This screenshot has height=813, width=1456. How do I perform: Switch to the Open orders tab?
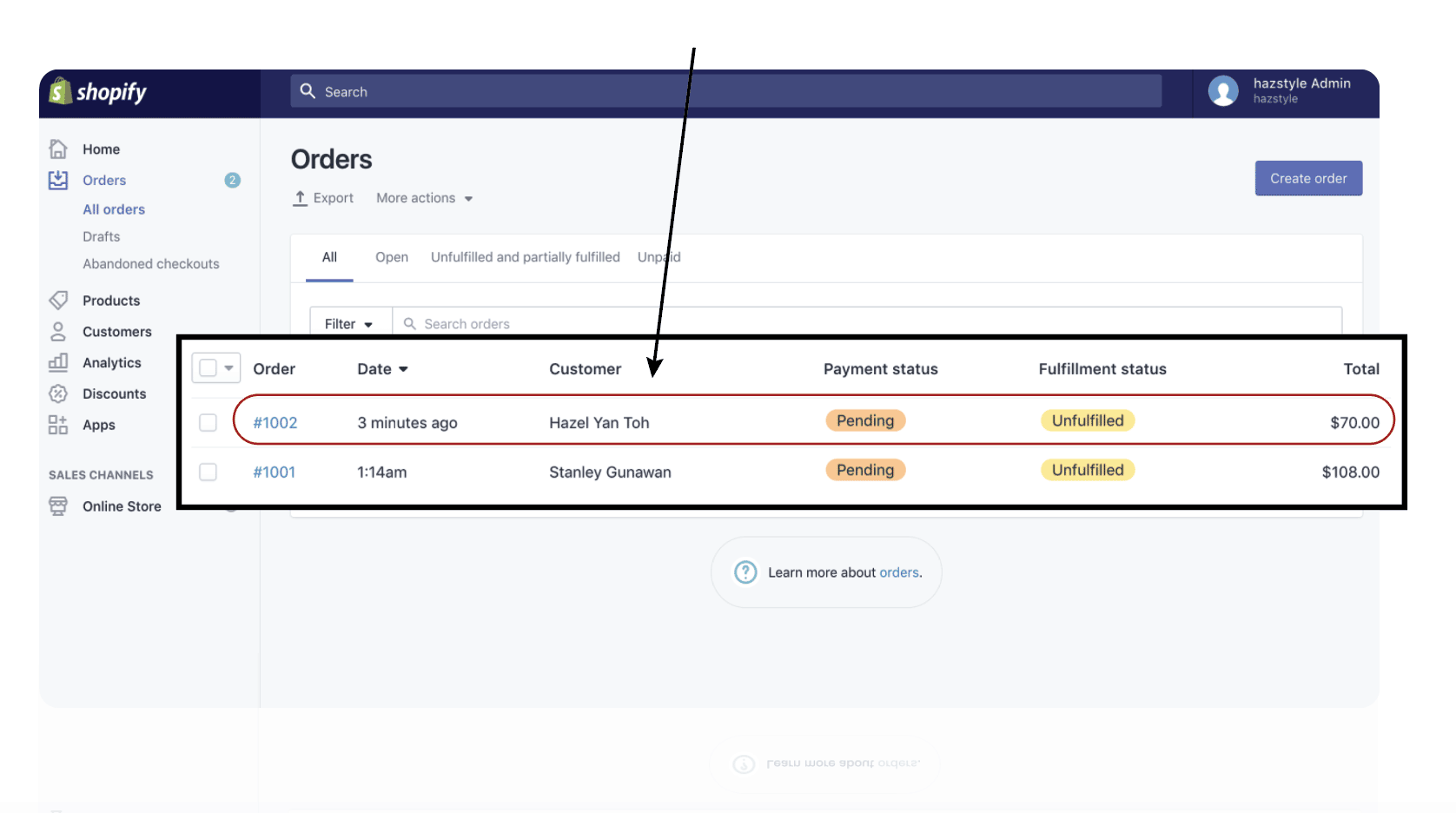click(391, 257)
